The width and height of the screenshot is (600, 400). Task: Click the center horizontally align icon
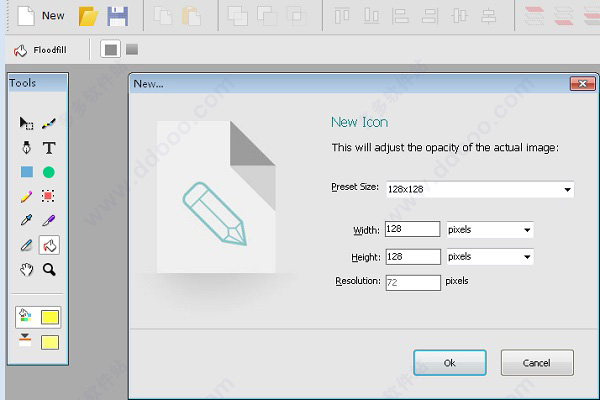[489, 16]
